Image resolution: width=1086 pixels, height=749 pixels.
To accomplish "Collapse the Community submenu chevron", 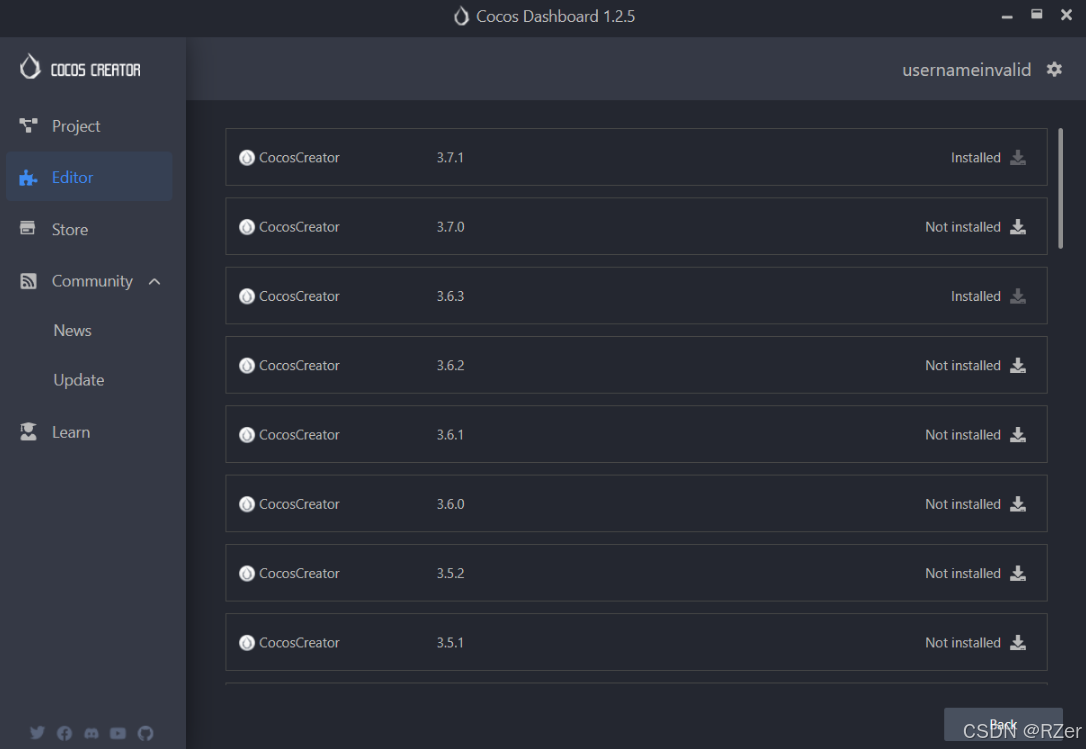I will (154, 281).
